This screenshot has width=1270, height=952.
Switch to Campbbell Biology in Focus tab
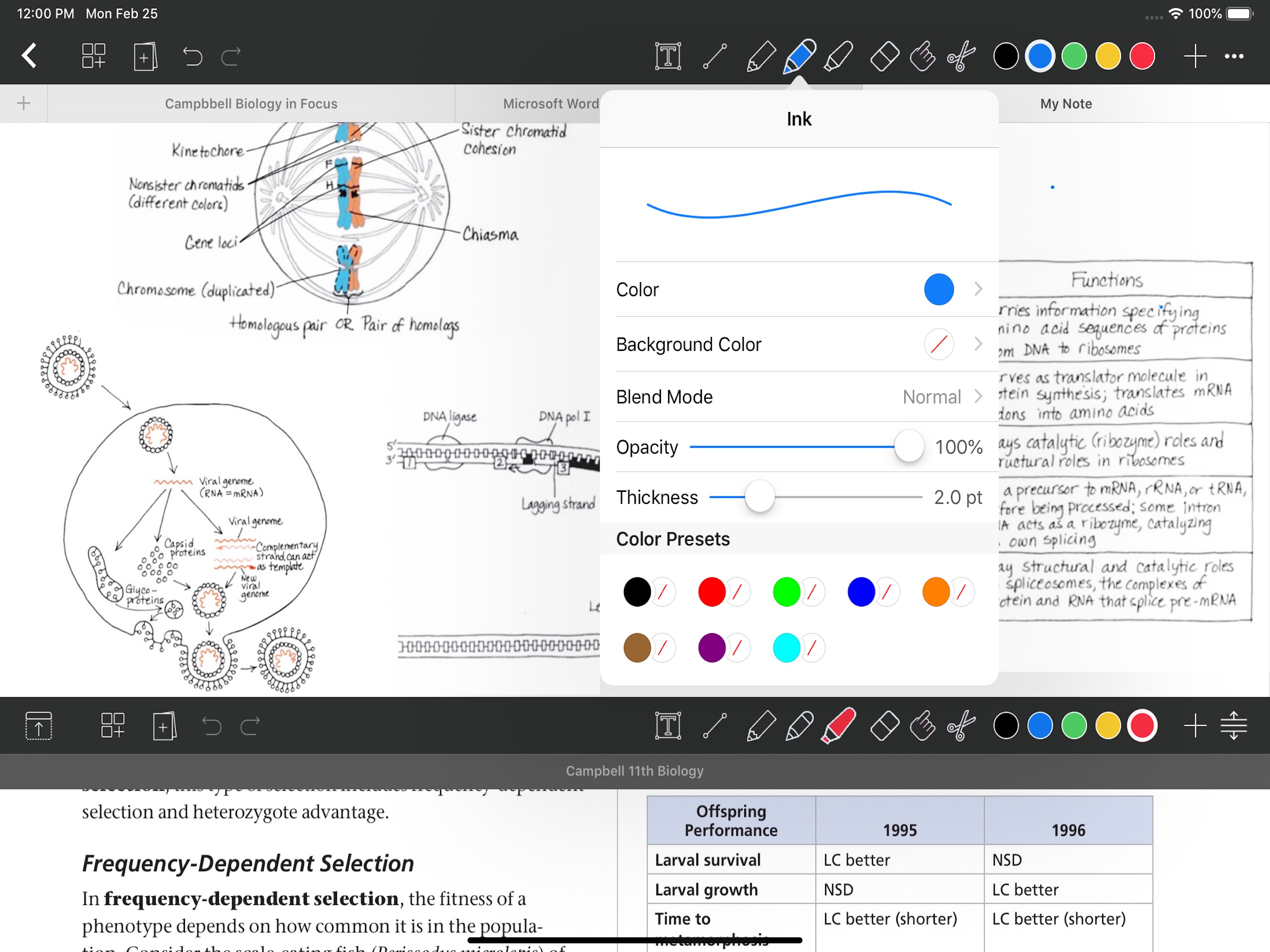click(251, 104)
